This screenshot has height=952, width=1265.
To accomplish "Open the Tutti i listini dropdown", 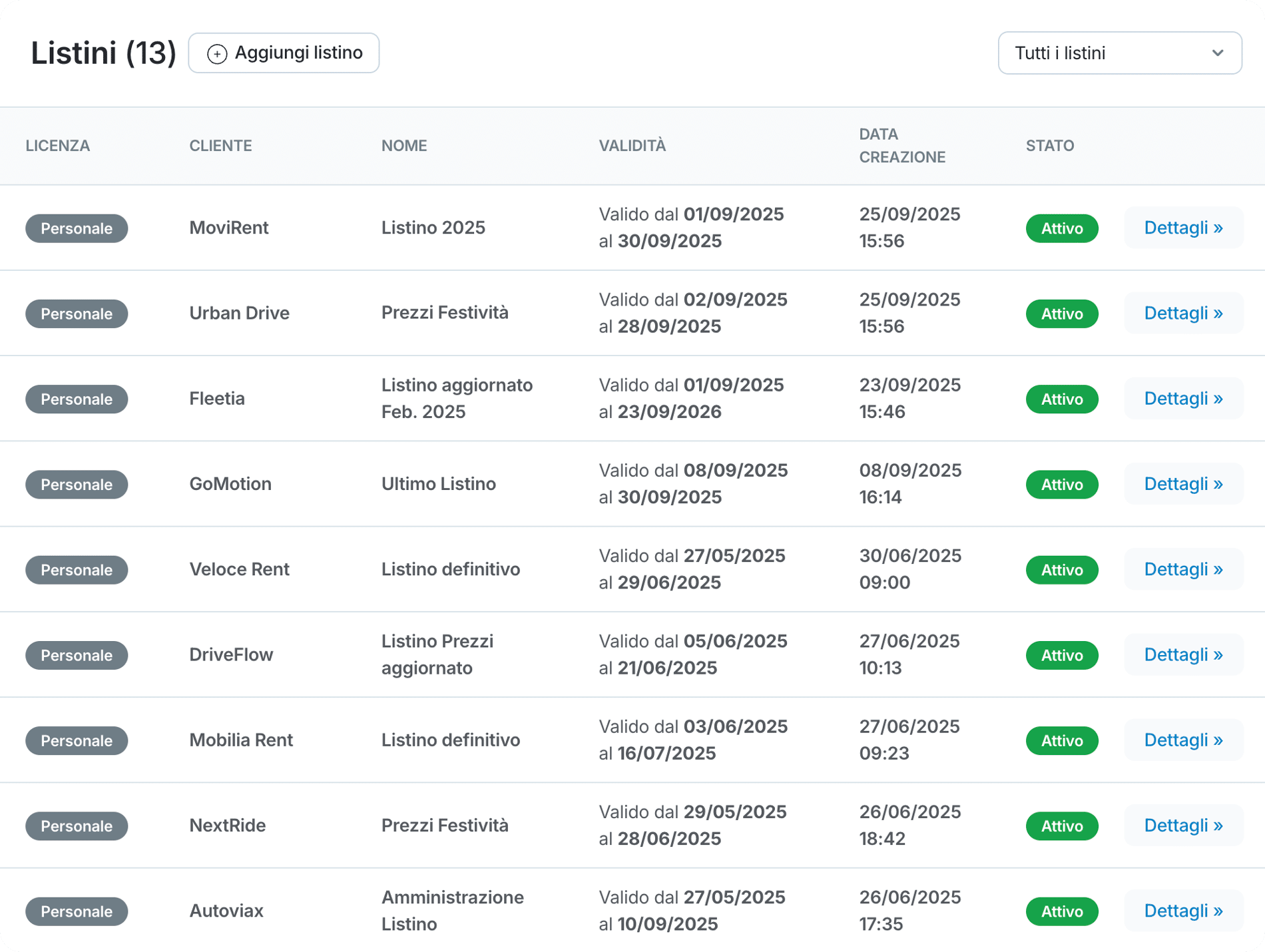I will pyautogui.click(x=1119, y=53).
